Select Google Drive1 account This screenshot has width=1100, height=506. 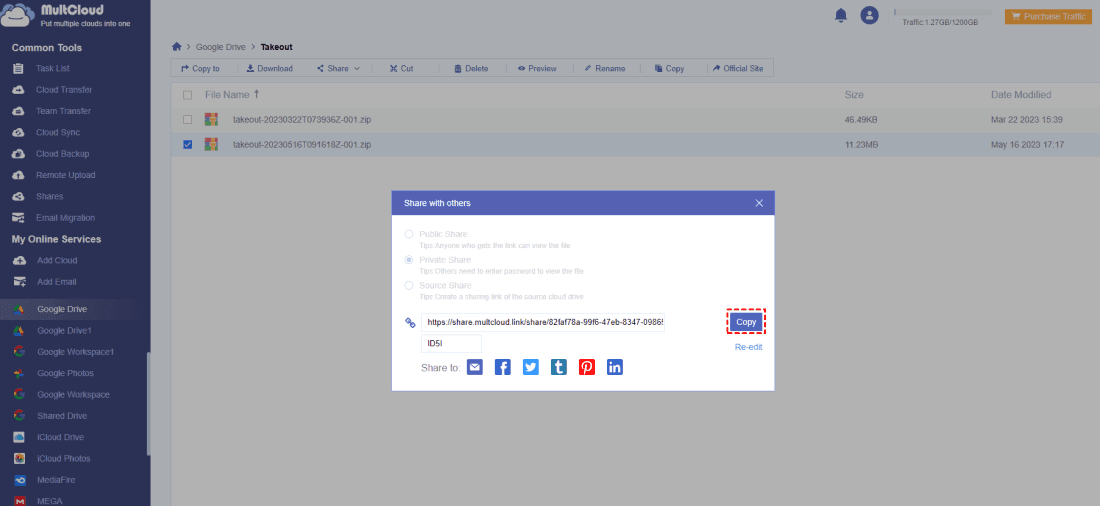point(65,331)
